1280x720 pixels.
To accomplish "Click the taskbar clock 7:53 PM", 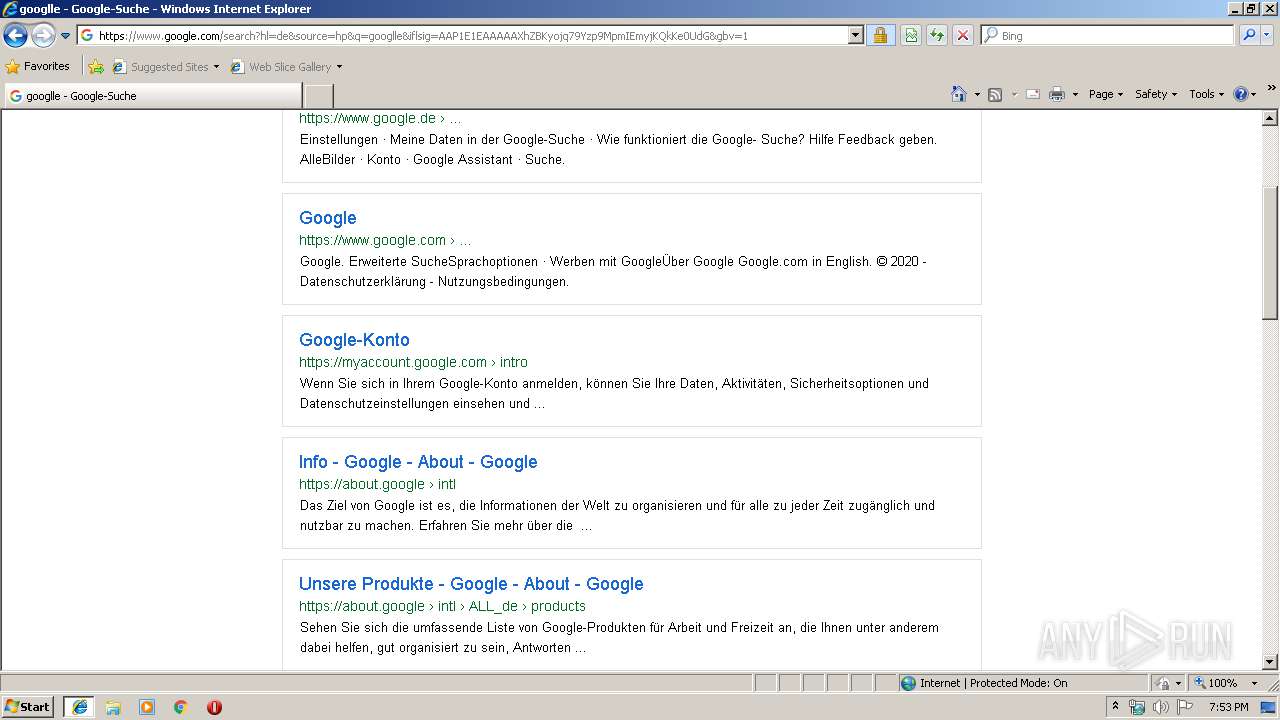I will point(1228,707).
